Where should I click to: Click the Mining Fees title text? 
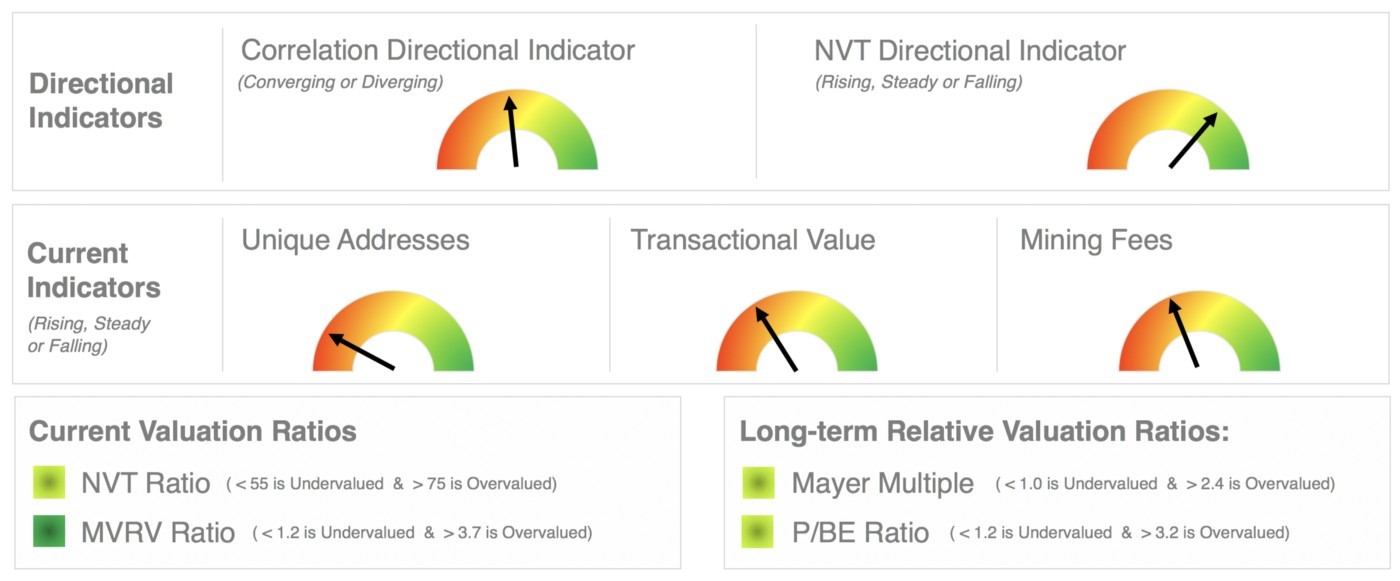1096,240
